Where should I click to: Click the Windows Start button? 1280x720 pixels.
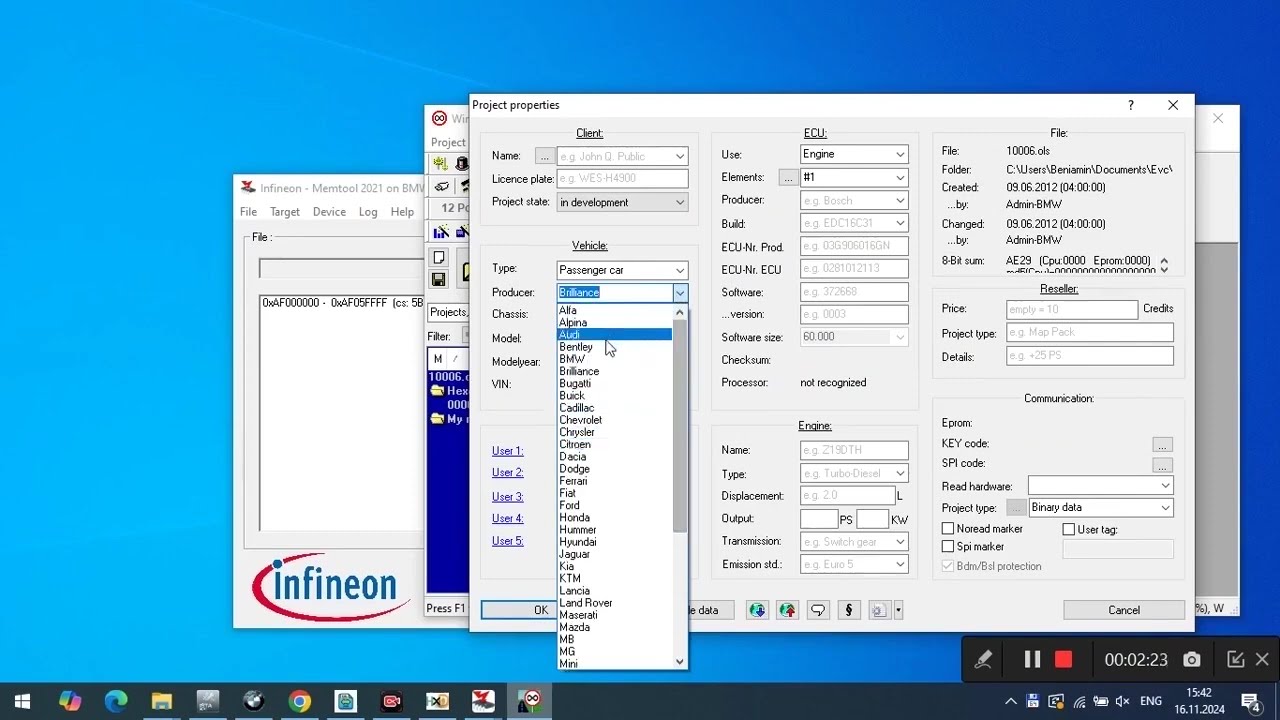(x=22, y=701)
